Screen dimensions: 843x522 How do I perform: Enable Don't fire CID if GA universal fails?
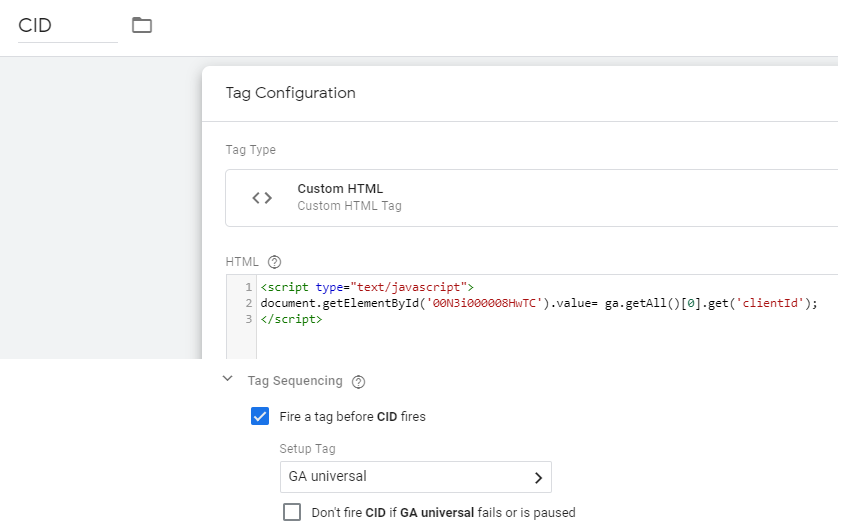pos(292,512)
